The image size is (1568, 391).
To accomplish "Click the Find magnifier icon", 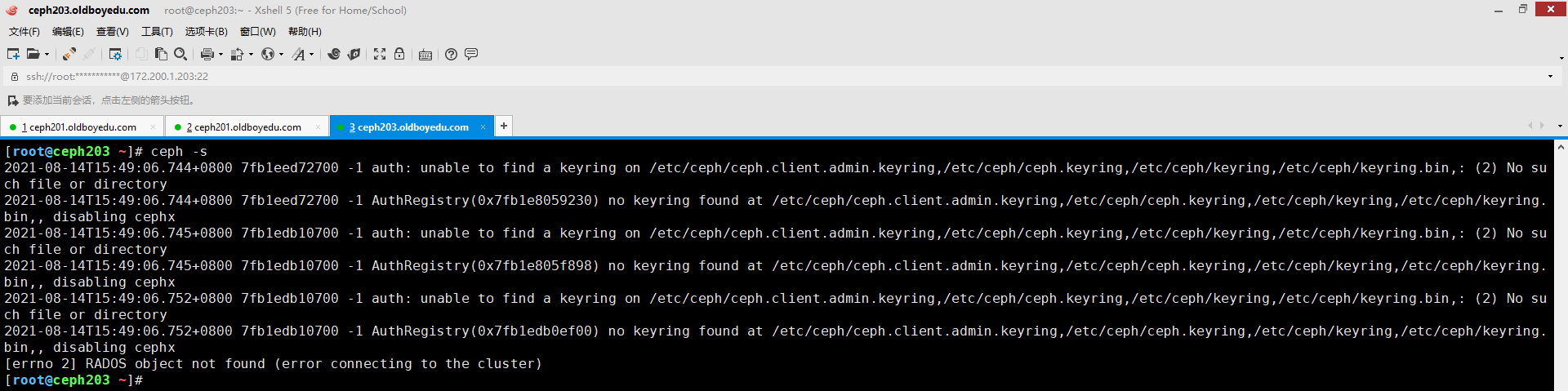I will (x=180, y=54).
